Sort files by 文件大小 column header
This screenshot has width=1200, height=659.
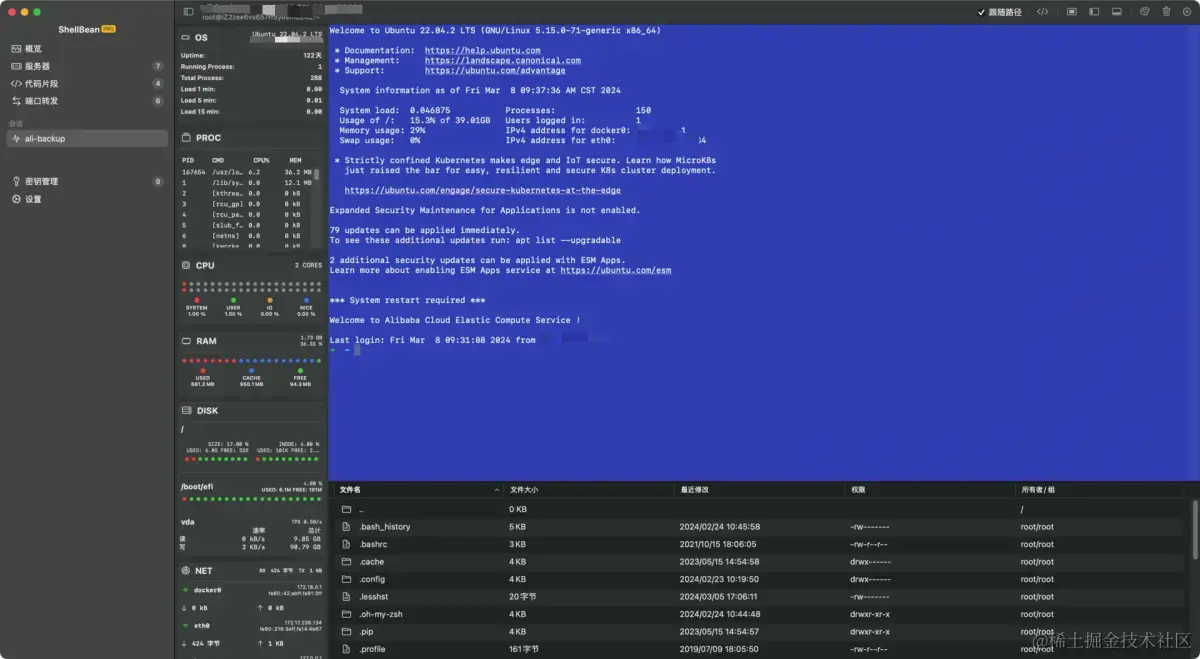click(x=590, y=490)
